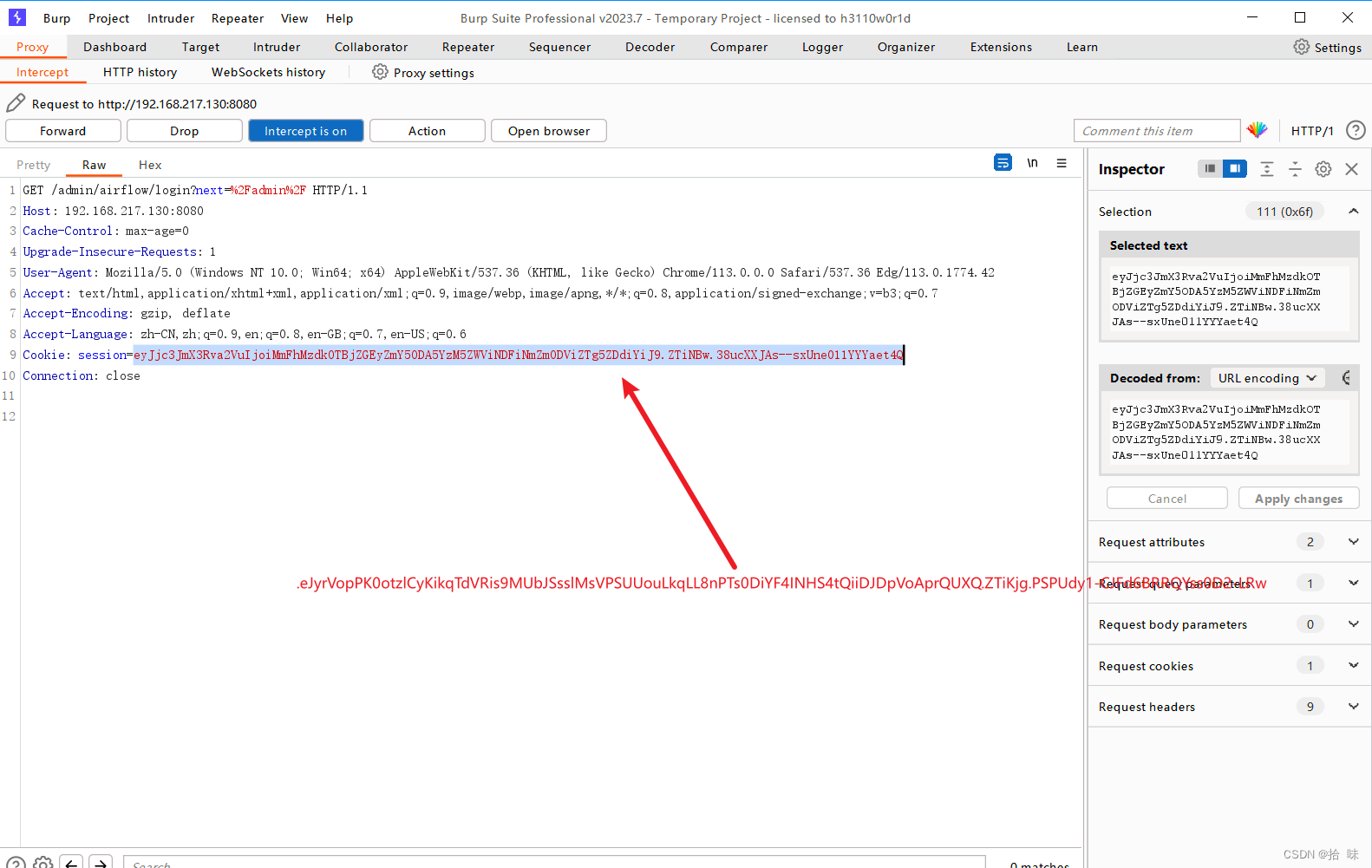Open the Burp menu
The width and height of the screenshot is (1372, 868).
point(56,18)
